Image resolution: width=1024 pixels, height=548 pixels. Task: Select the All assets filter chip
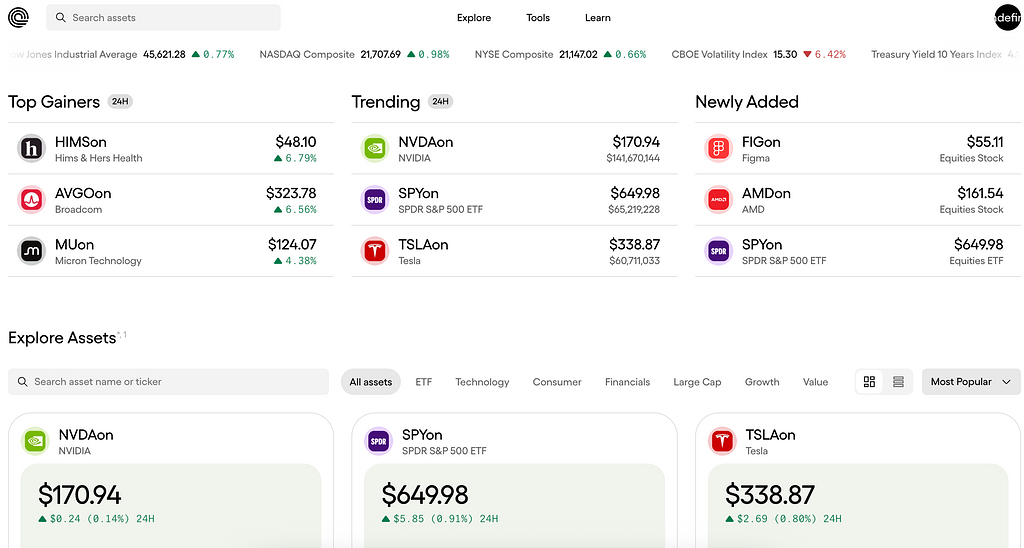[371, 382]
